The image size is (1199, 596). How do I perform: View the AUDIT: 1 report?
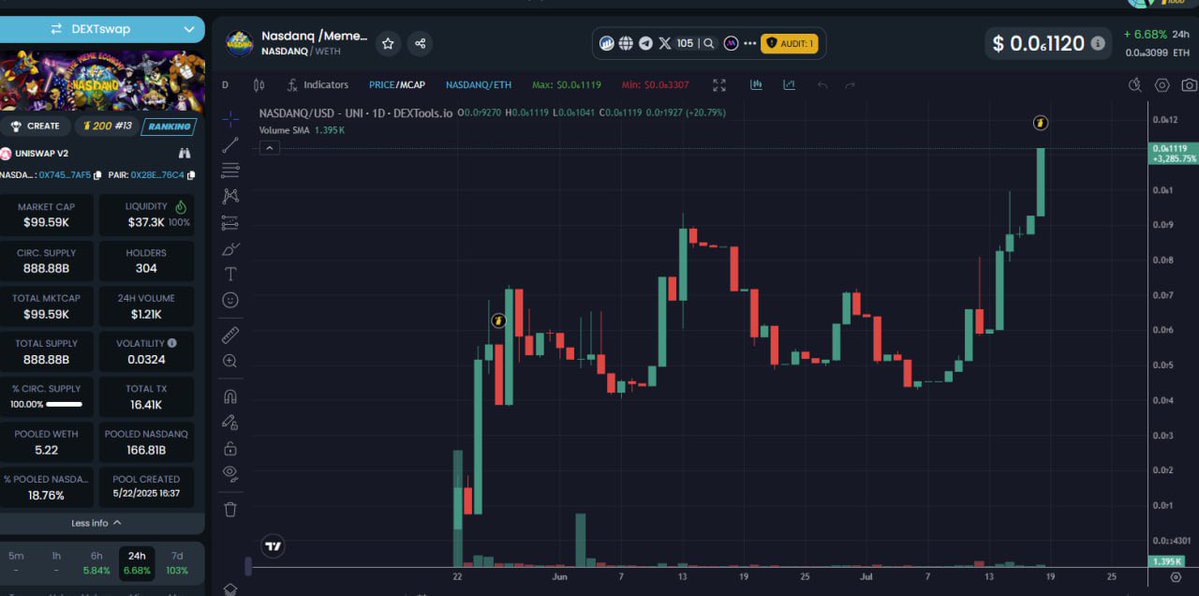coord(789,44)
